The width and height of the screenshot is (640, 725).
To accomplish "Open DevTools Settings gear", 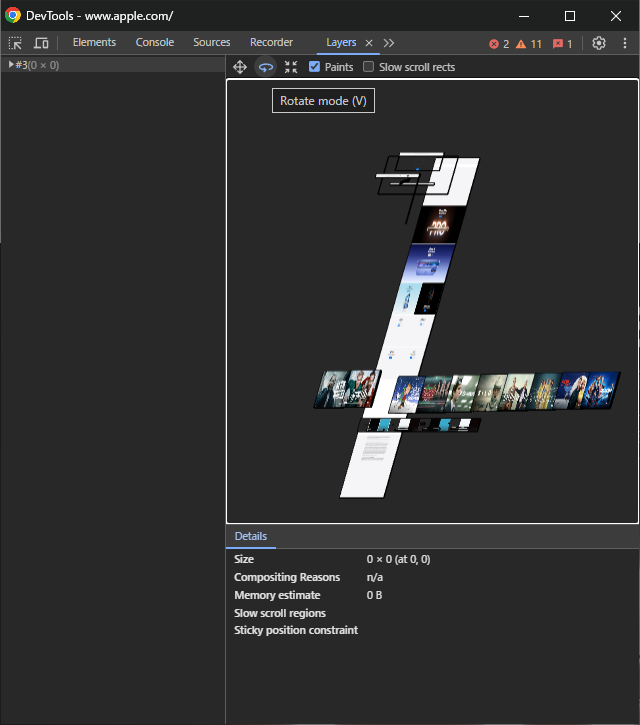I will tap(599, 43).
